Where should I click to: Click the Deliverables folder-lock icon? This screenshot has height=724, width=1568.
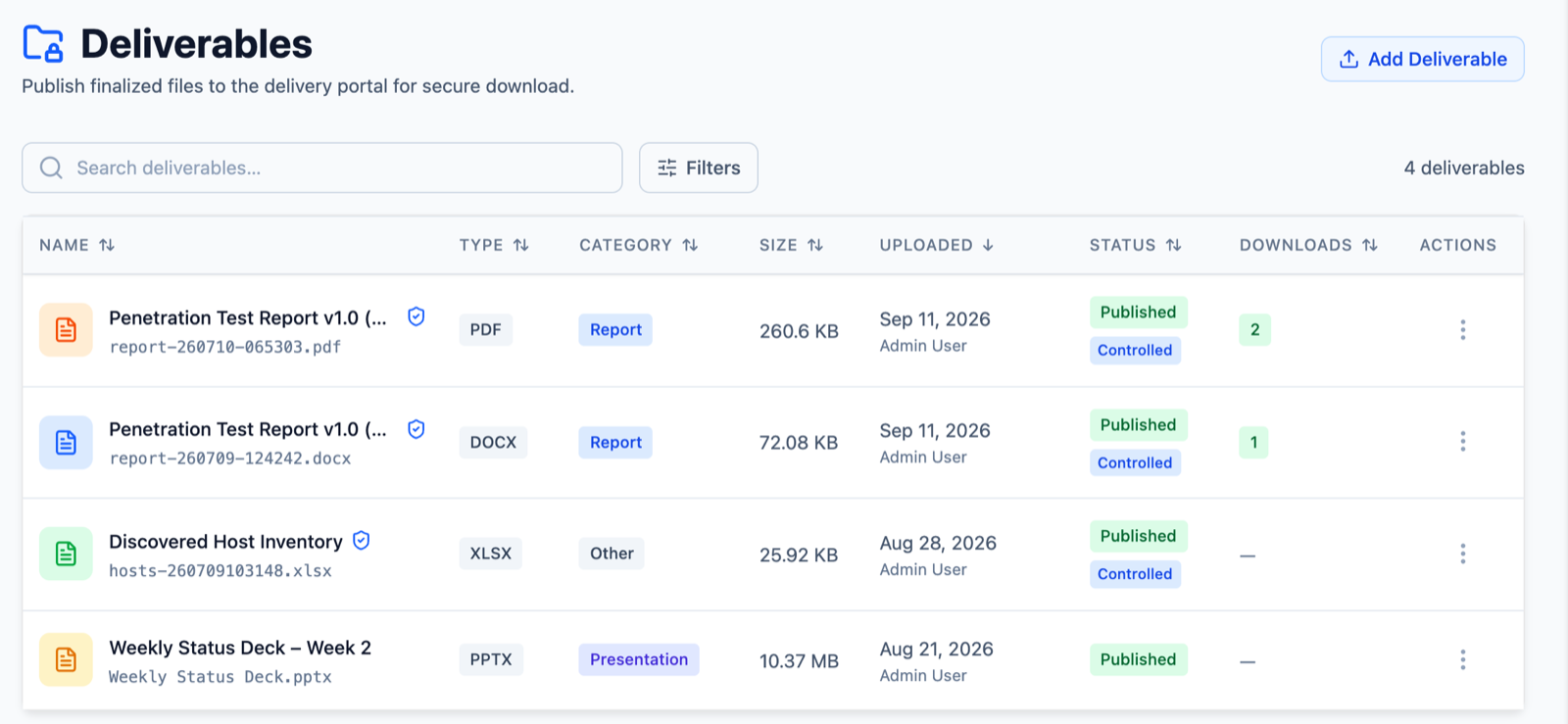[43, 44]
